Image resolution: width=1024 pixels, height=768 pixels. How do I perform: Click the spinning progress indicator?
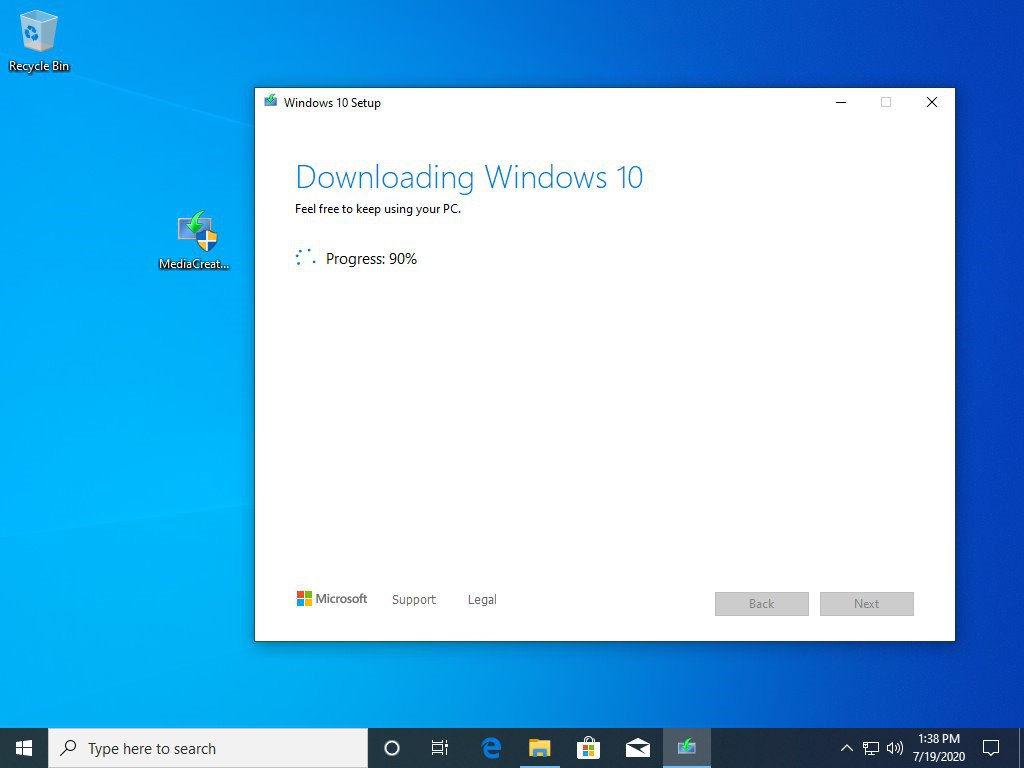(x=305, y=257)
